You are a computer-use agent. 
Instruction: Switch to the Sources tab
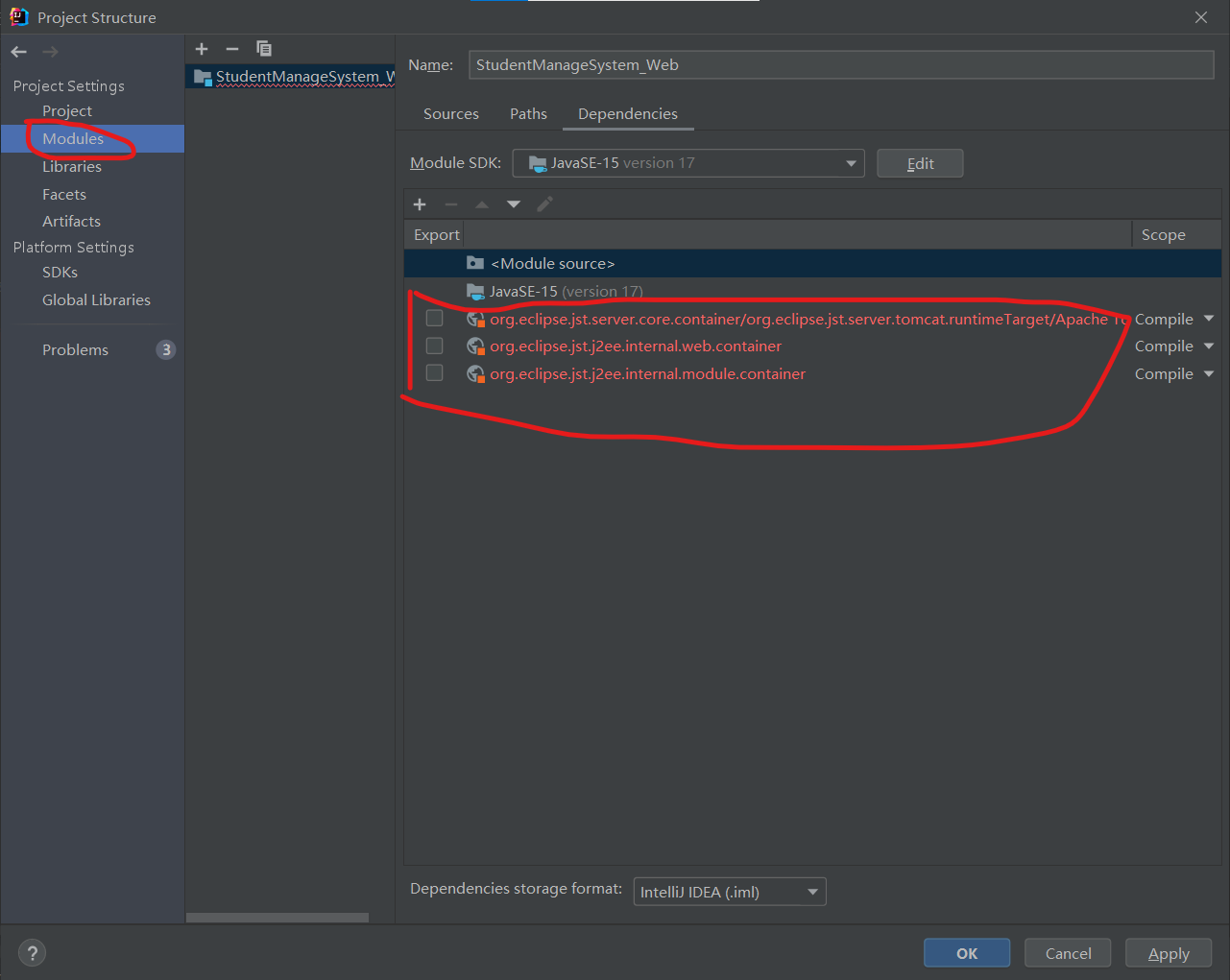click(x=451, y=114)
